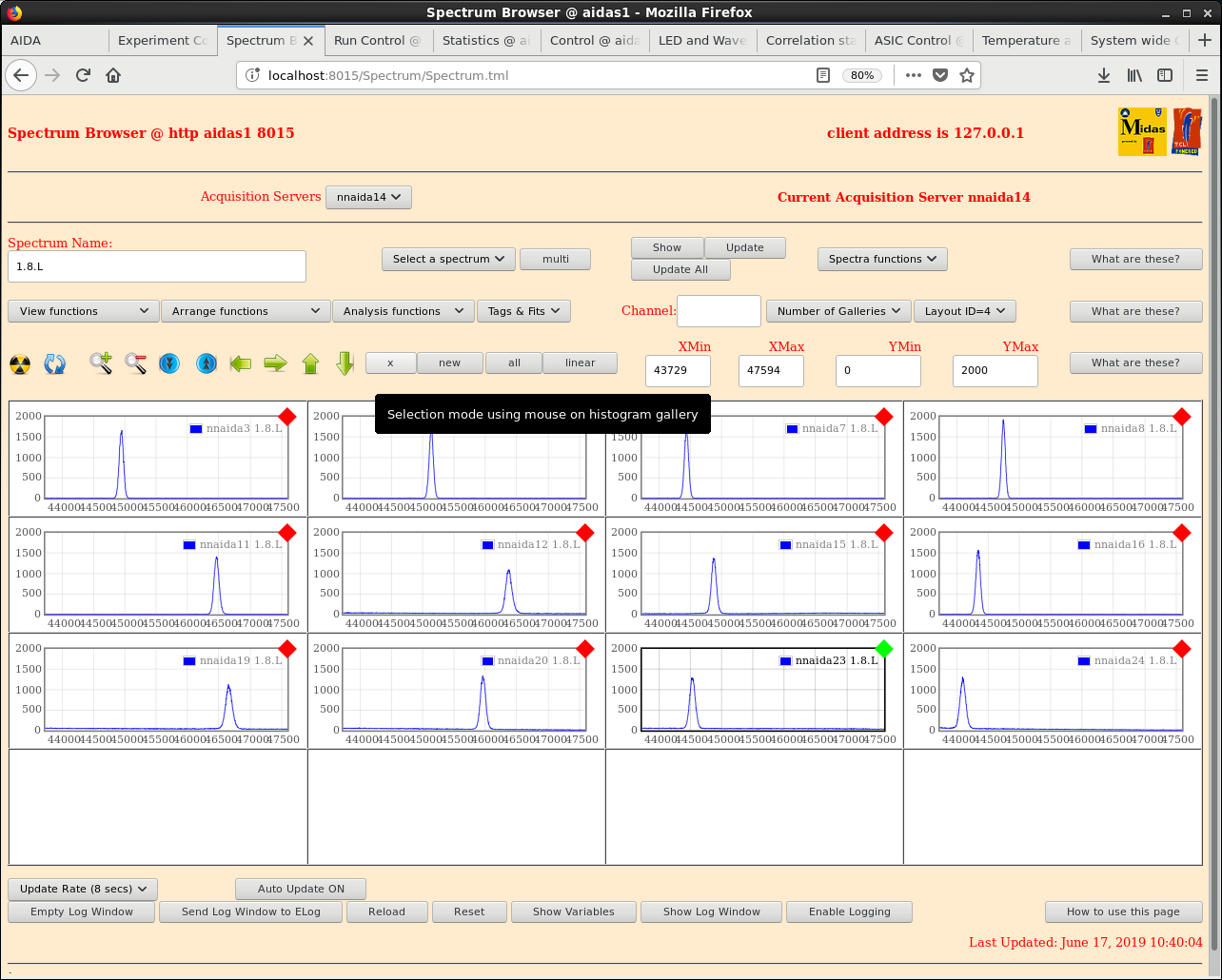This screenshot has width=1222, height=980.
Task: Switch to the Statistics tab
Action: (x=487, y=40)
